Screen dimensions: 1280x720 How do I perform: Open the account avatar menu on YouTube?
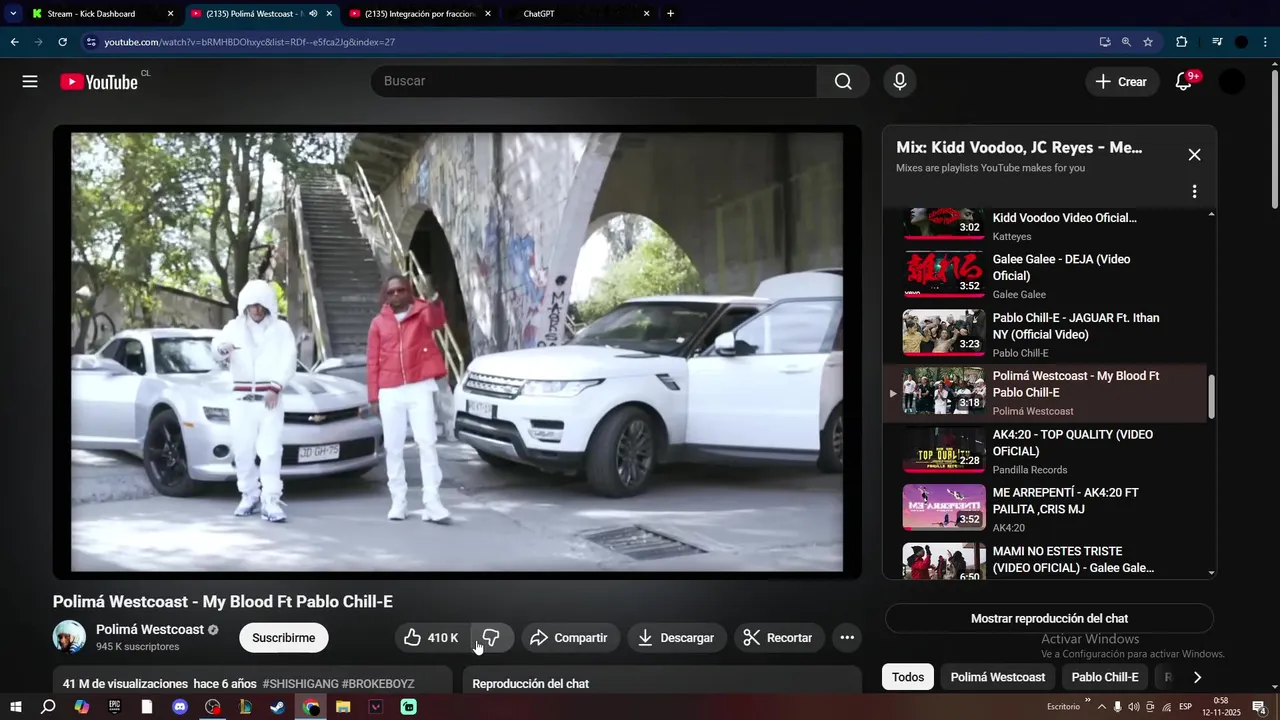[1232, 82]
